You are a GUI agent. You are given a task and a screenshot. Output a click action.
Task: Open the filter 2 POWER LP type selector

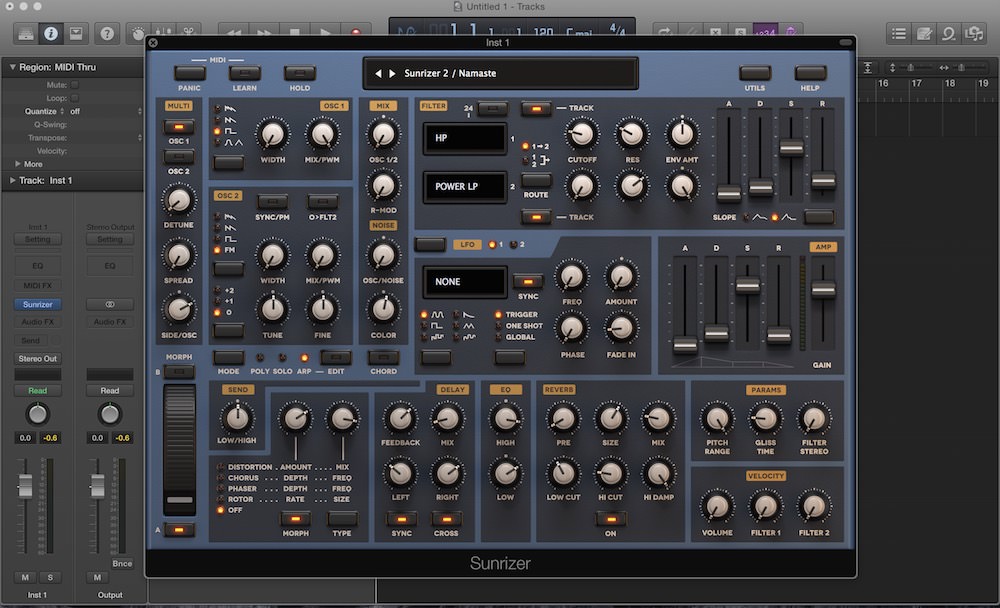465,186
